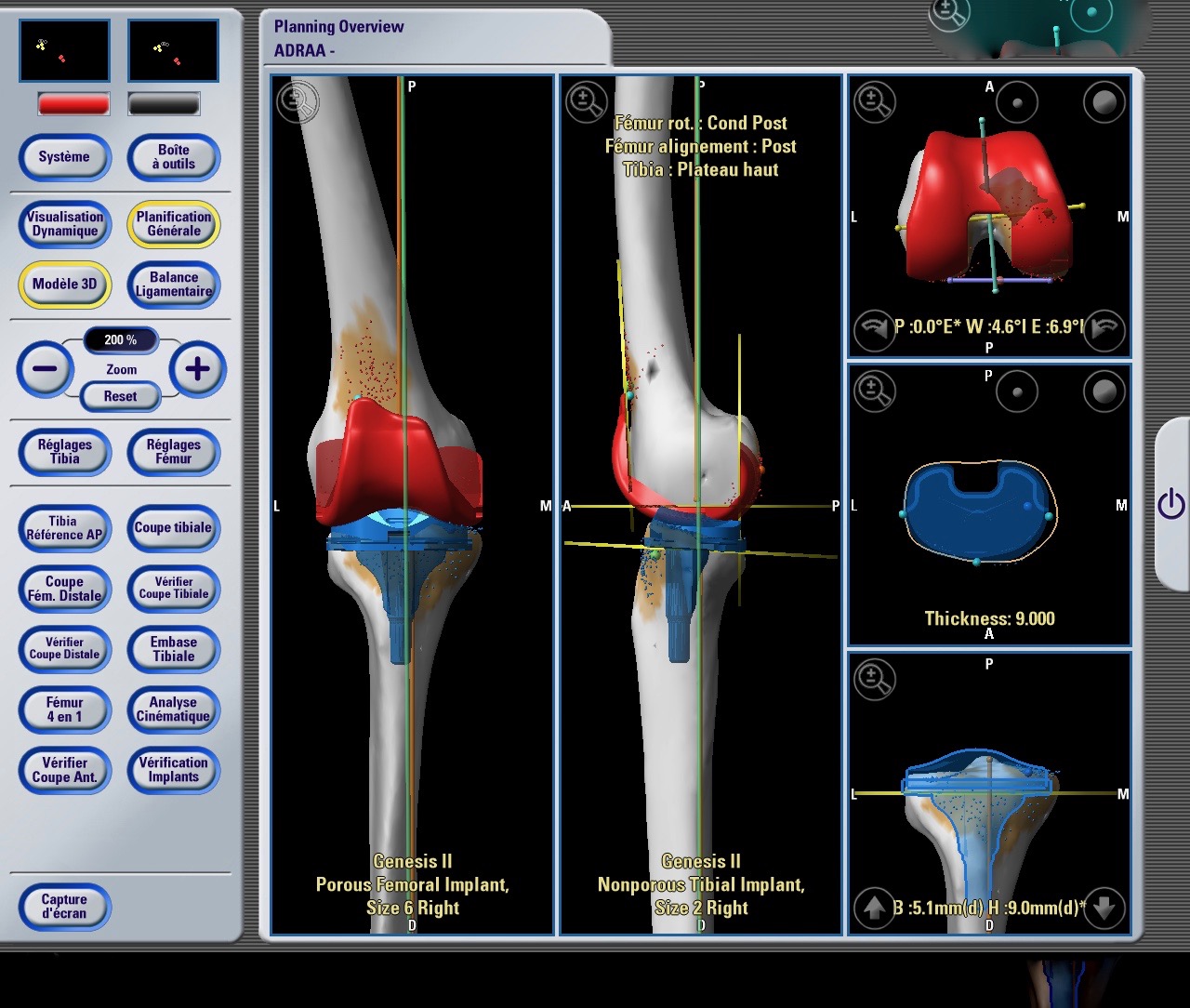This screenshot has height=1008, width=1190.
Task: Click the power button on right edge
Action: (x=1170, y=504)
